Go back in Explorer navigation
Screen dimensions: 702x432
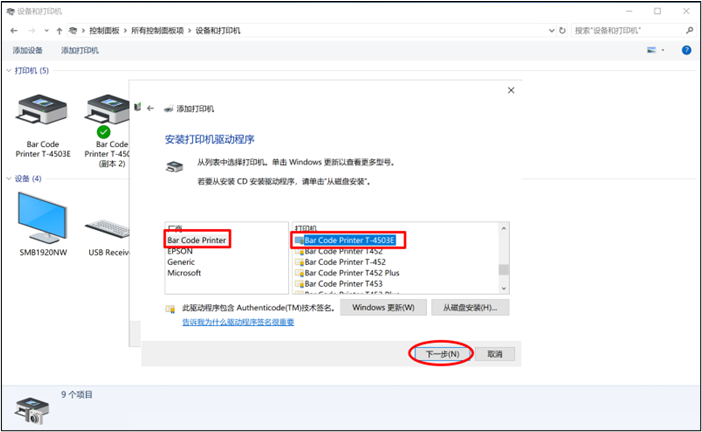pos(14,30)
